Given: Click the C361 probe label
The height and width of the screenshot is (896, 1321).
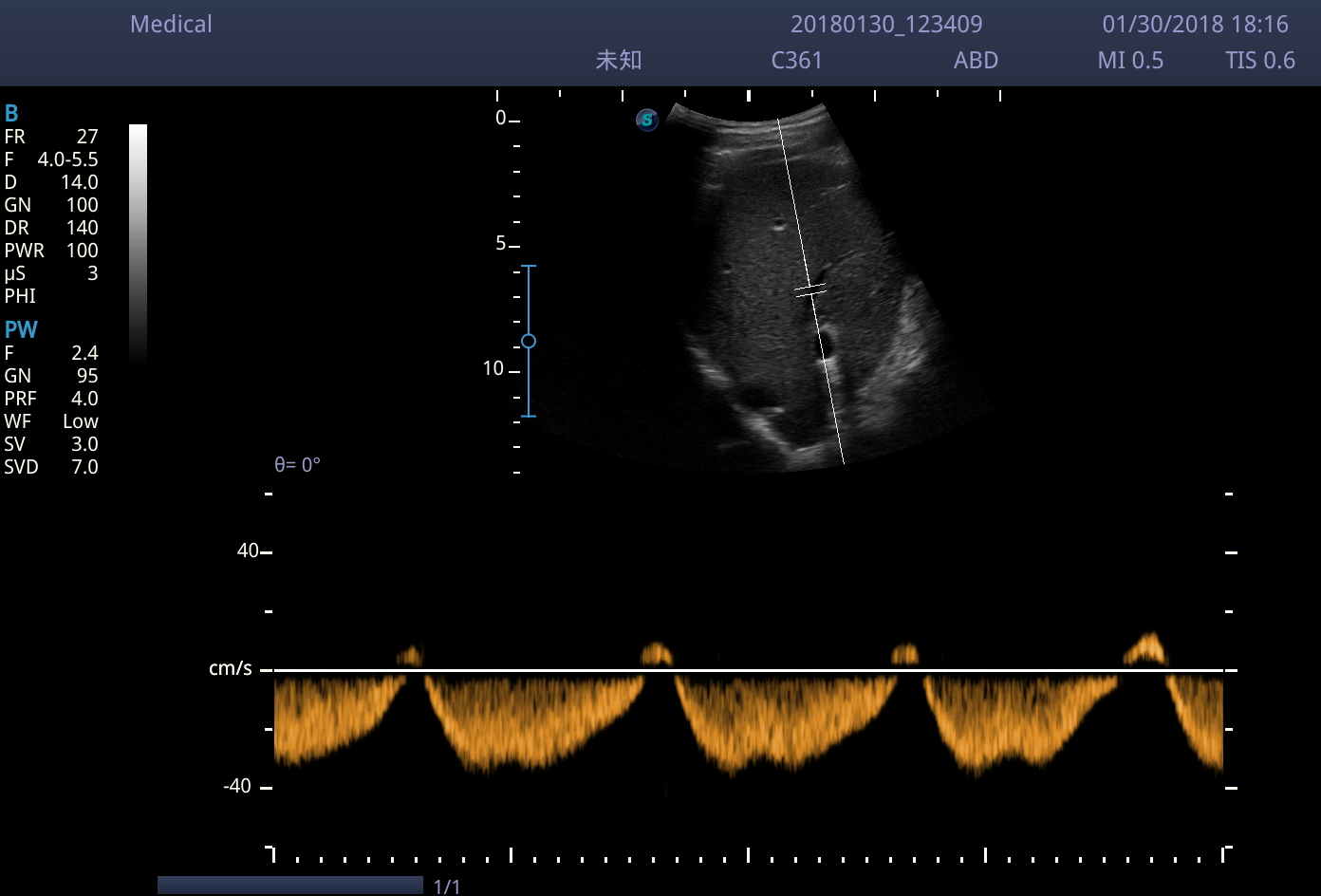Looking at the screenshot, I should point(797,61).
